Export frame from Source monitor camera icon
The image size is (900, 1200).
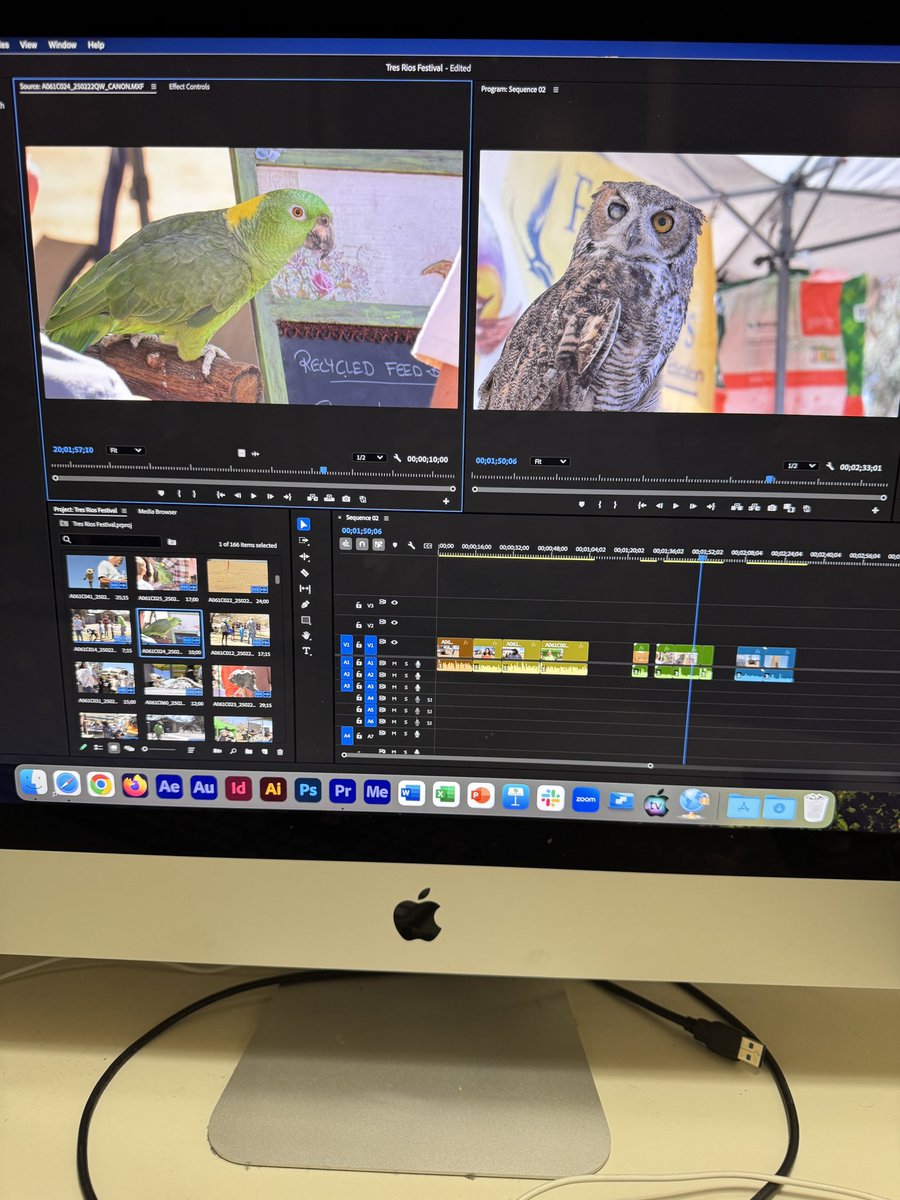tap(346, 498)
